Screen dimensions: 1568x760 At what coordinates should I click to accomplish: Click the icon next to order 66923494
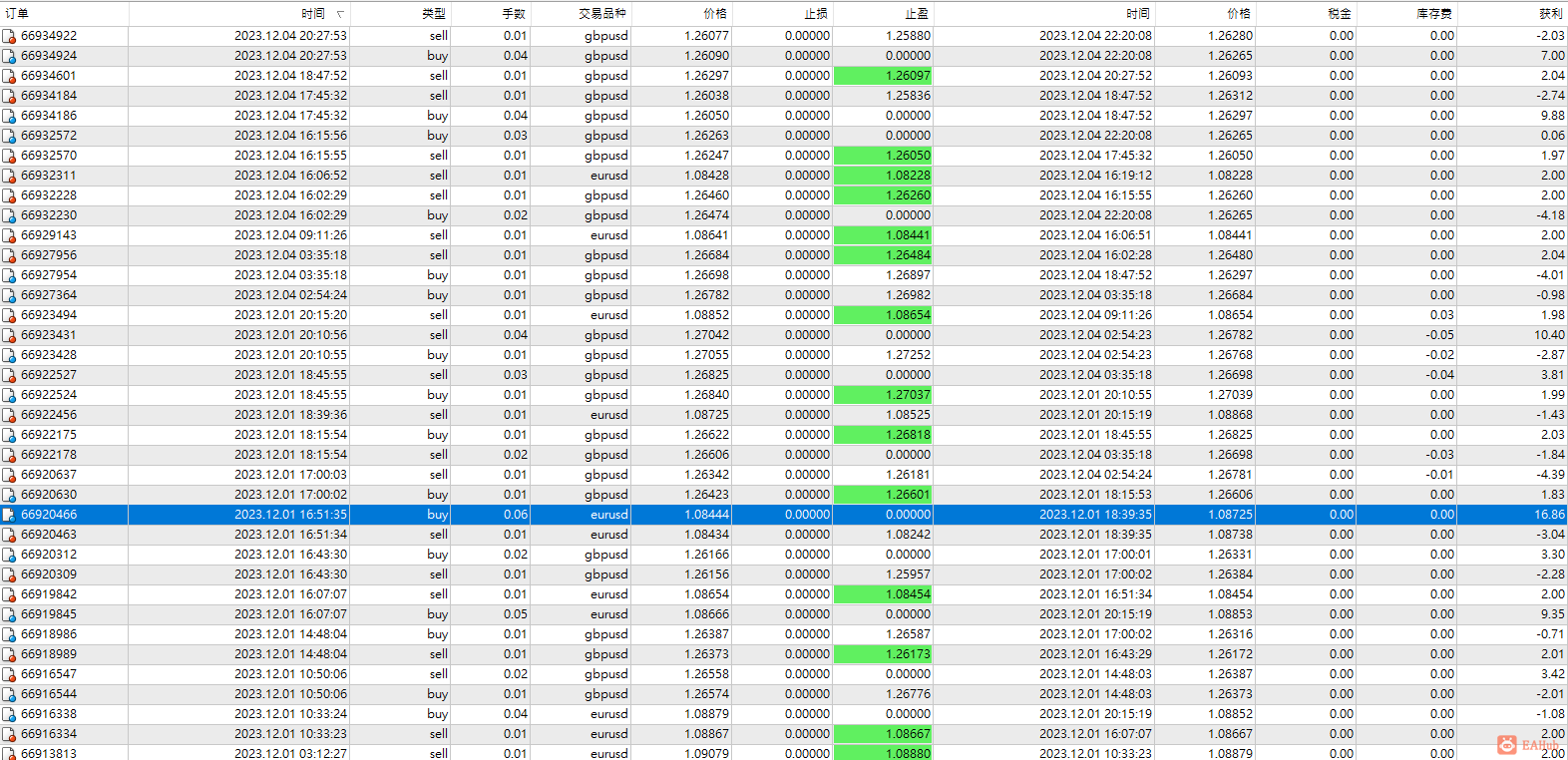9,315
